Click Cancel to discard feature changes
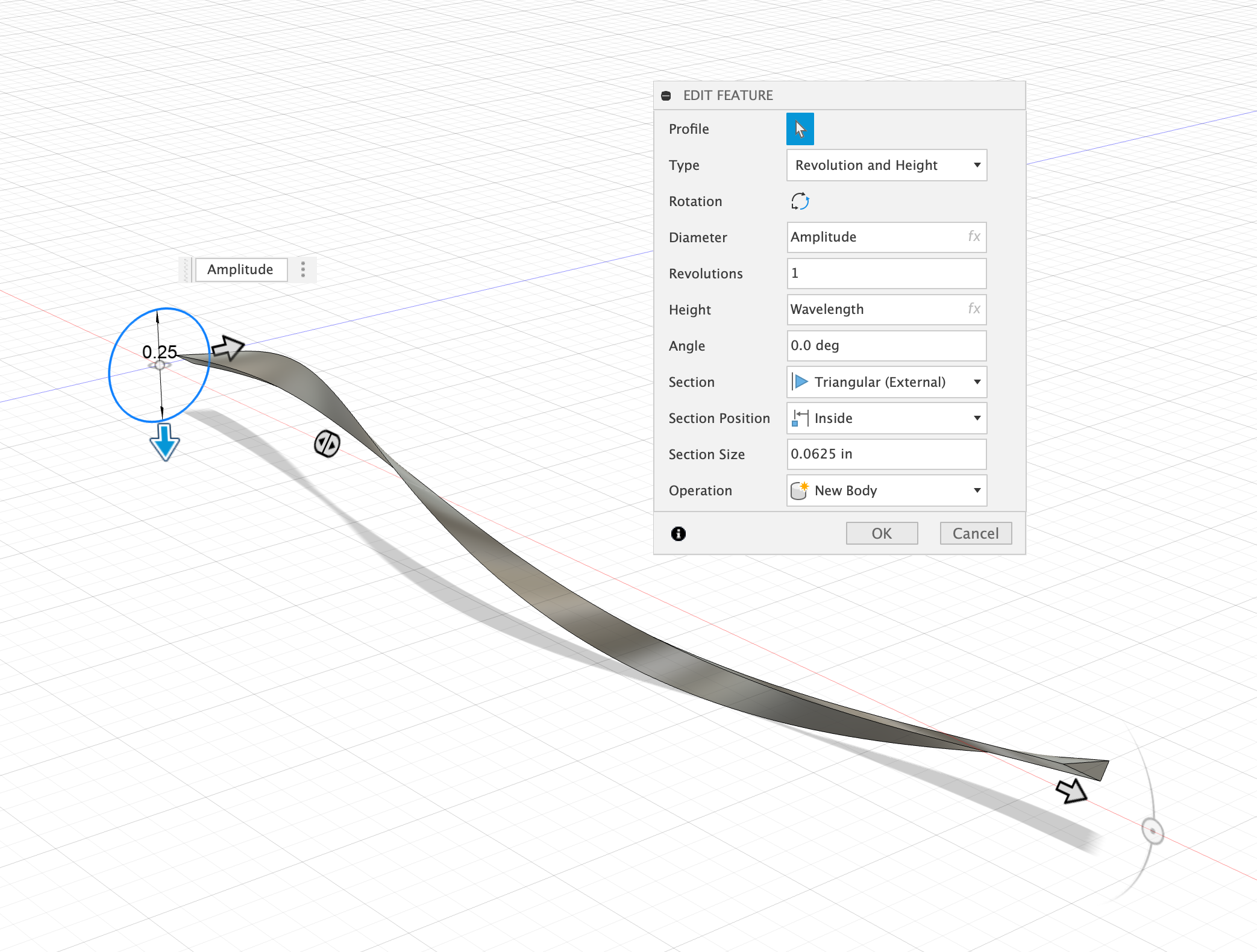 click(x=975, y=532)
